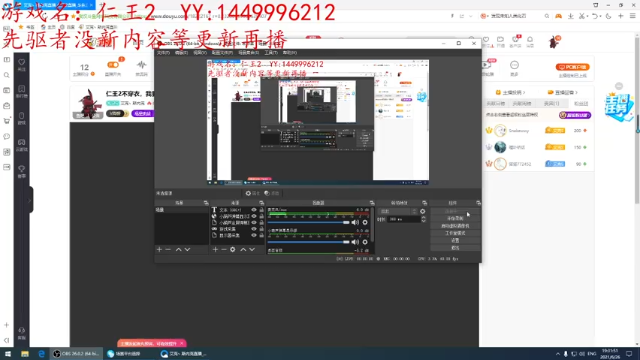The image size is (640, 360).
Task: Open OBS Tools menu
Action: tap(271, 53)
